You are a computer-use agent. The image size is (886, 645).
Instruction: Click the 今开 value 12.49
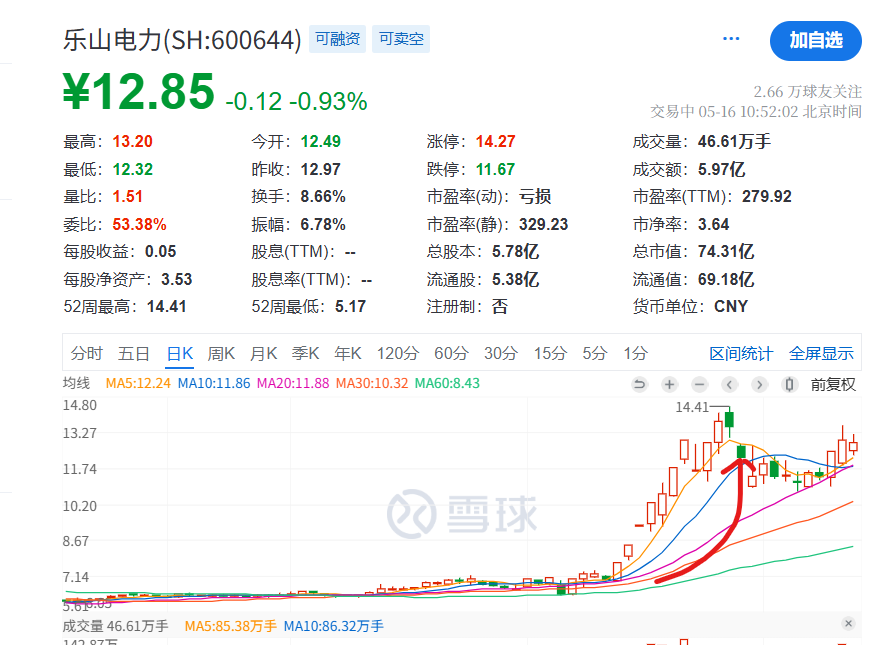(x=320, y=141)
